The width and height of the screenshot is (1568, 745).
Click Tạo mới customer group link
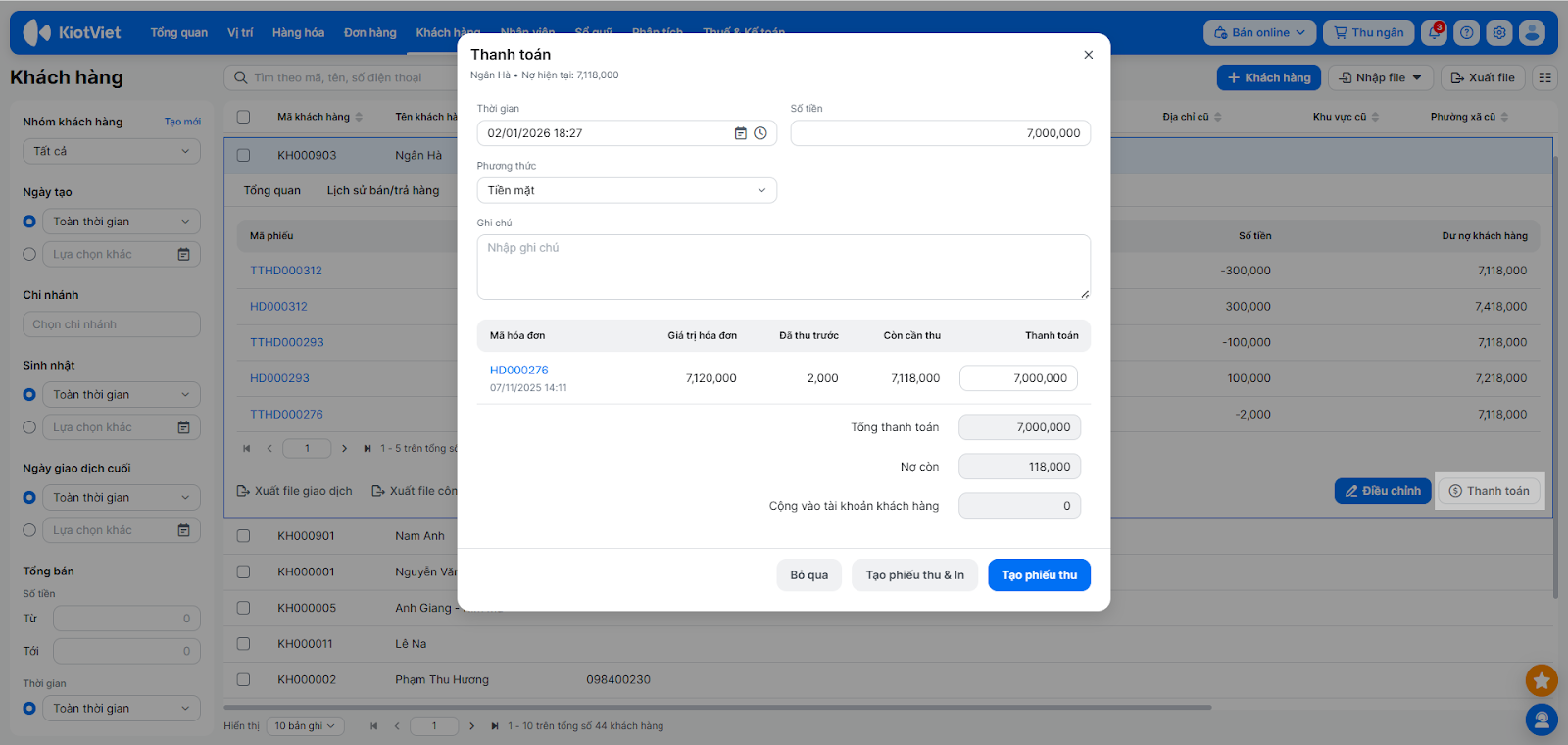182,122
